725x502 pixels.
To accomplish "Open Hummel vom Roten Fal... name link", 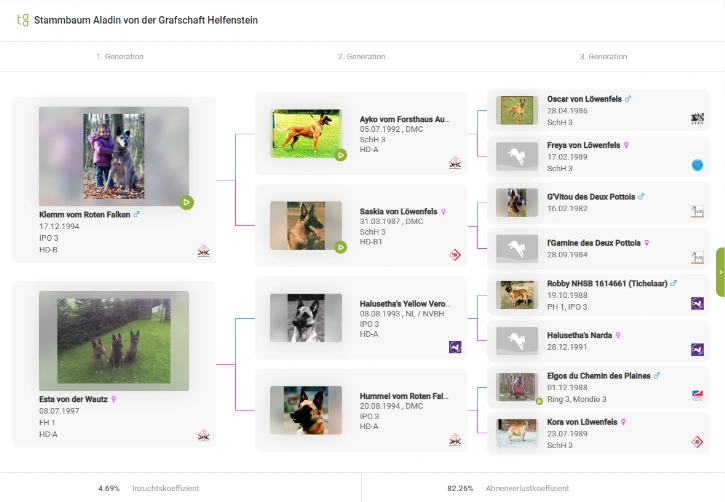I will pos(404,396).
